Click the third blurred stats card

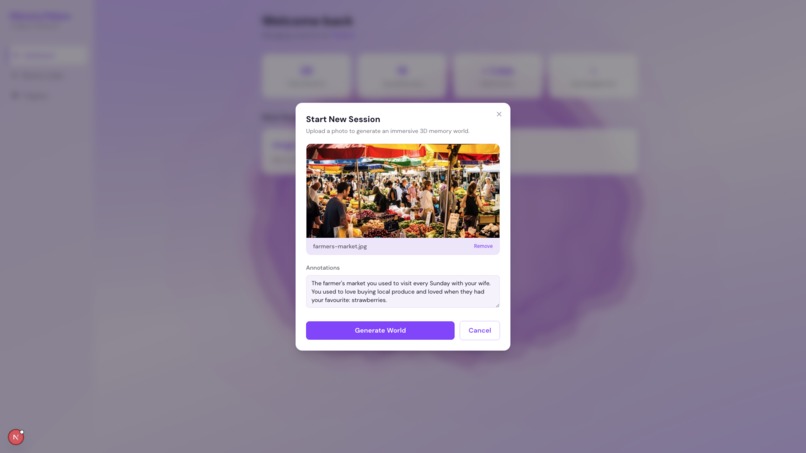498,76
